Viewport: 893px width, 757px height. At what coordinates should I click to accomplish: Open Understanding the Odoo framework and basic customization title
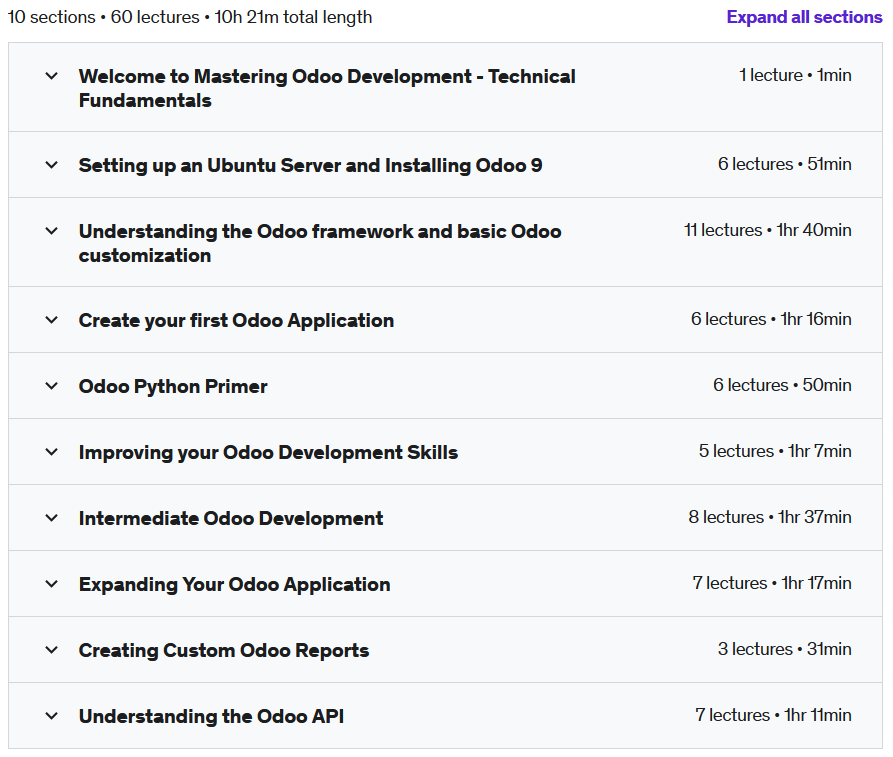[x=320, y=243]
